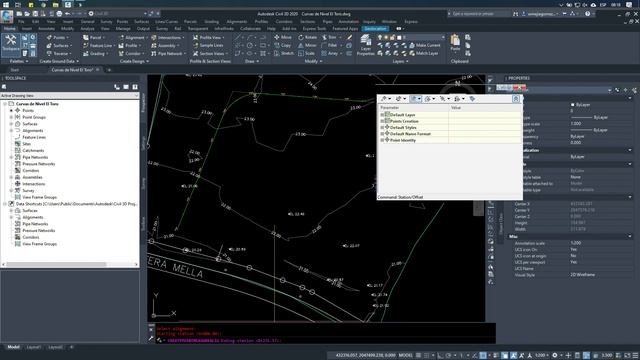Click the Parcel tool in ribbon

(x=93, y=37)
